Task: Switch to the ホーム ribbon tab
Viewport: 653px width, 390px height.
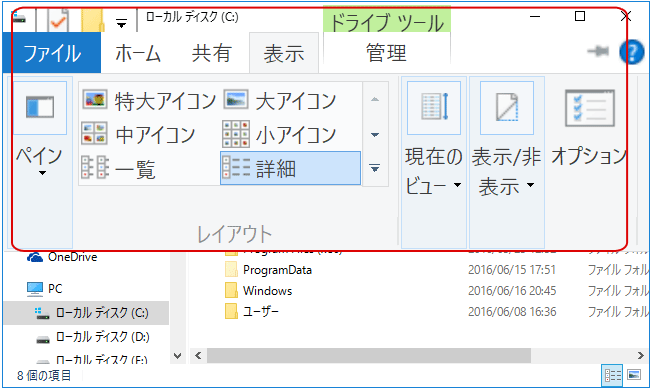Action: click(x=138, y=53)
